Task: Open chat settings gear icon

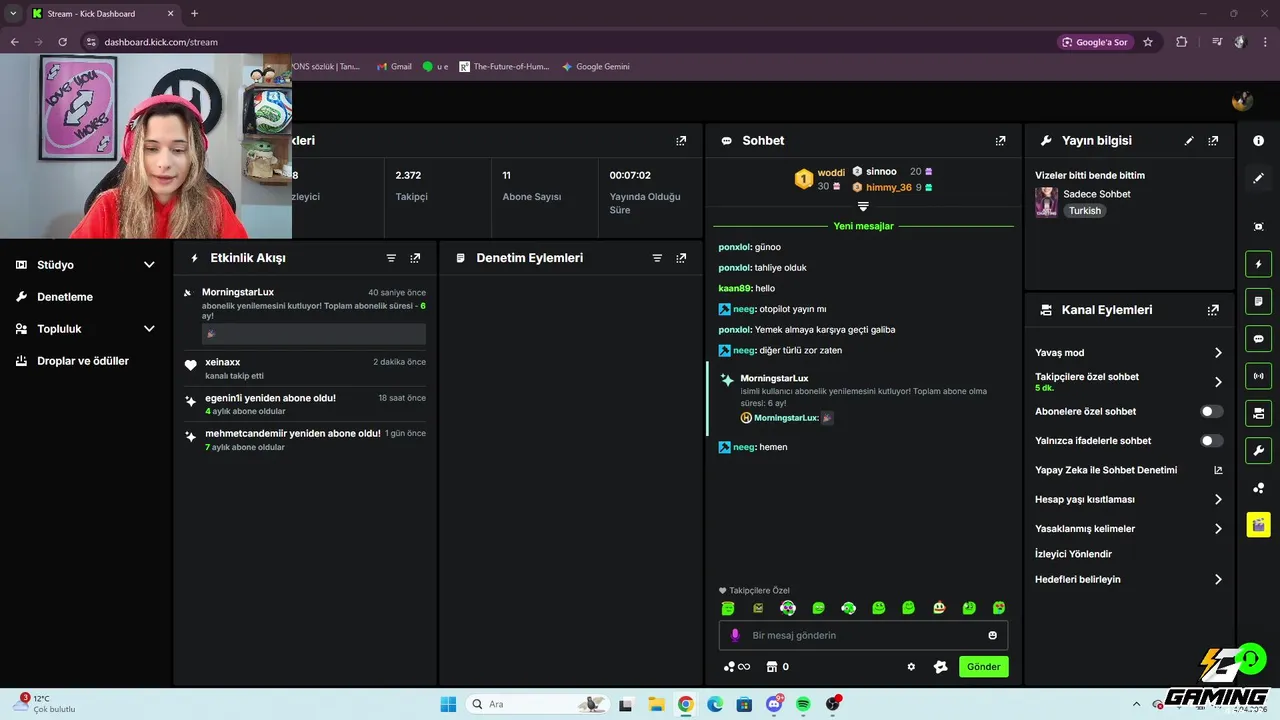Action: pyautogui.click(x=911, y=667)
